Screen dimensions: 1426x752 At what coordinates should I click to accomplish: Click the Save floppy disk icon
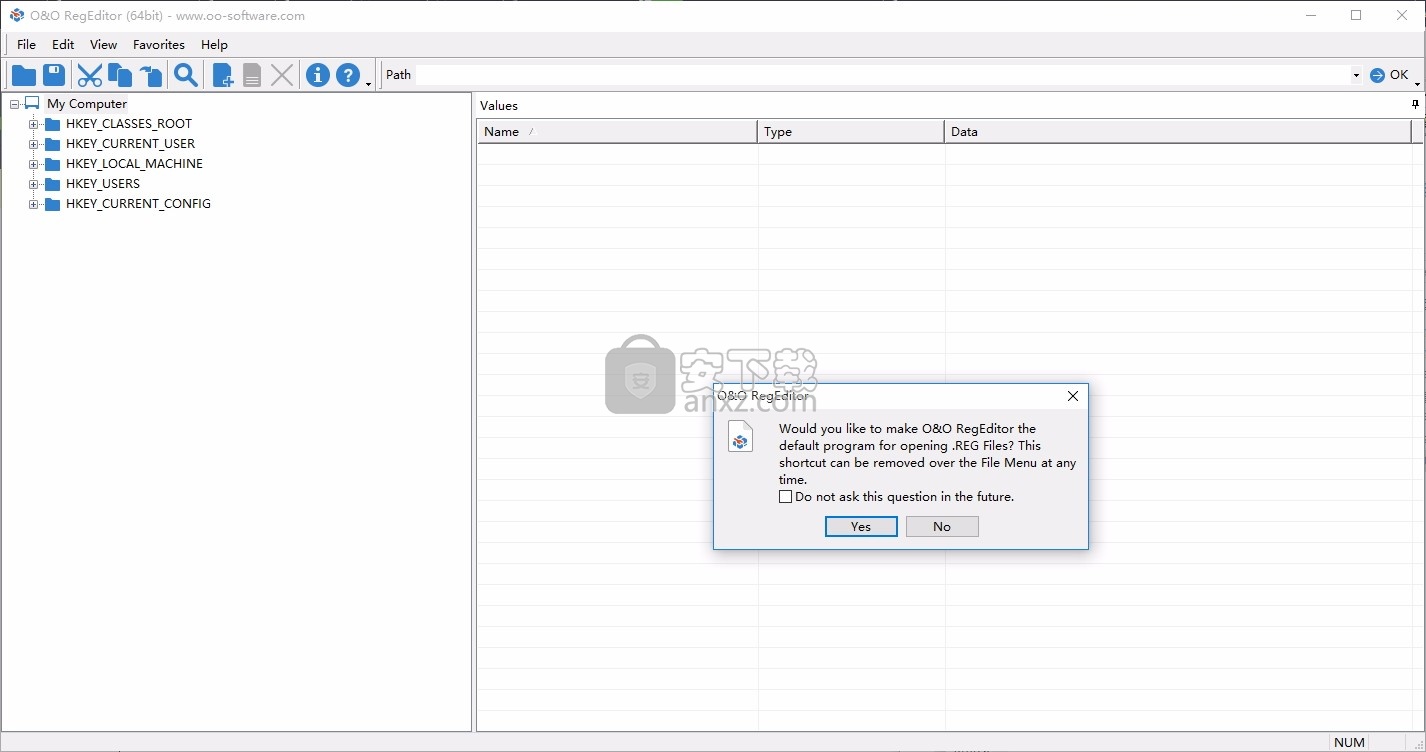click(54, 75)
